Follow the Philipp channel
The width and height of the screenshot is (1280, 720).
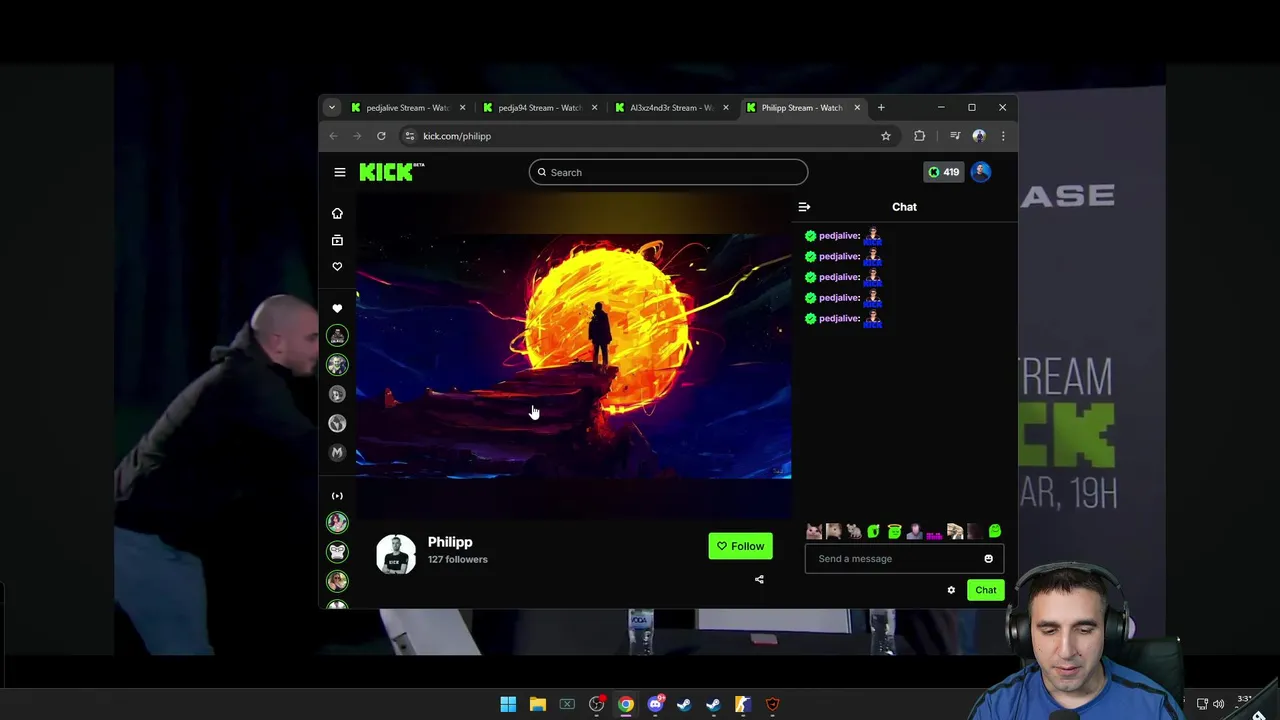pyautogui.click(x=740, y=546)
